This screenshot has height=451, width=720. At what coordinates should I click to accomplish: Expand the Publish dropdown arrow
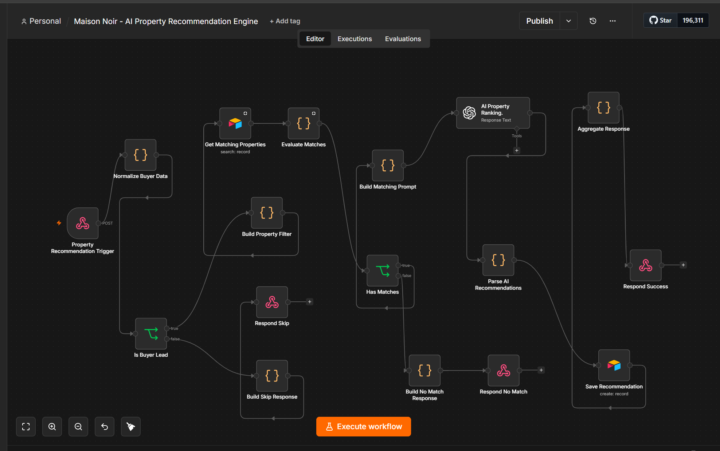click(568, 21)
